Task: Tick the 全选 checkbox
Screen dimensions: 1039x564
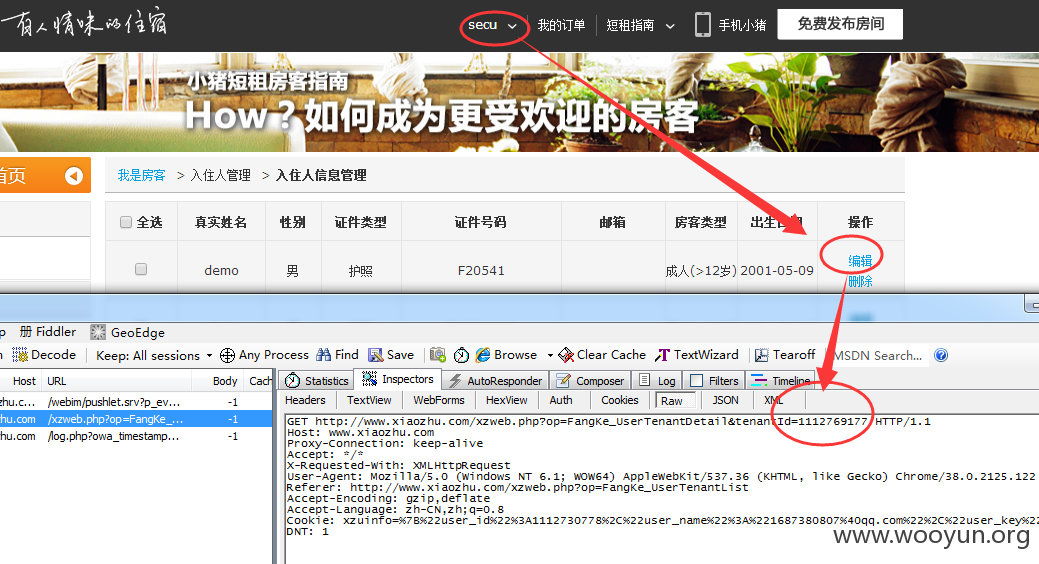Action: tap(126, 222)
